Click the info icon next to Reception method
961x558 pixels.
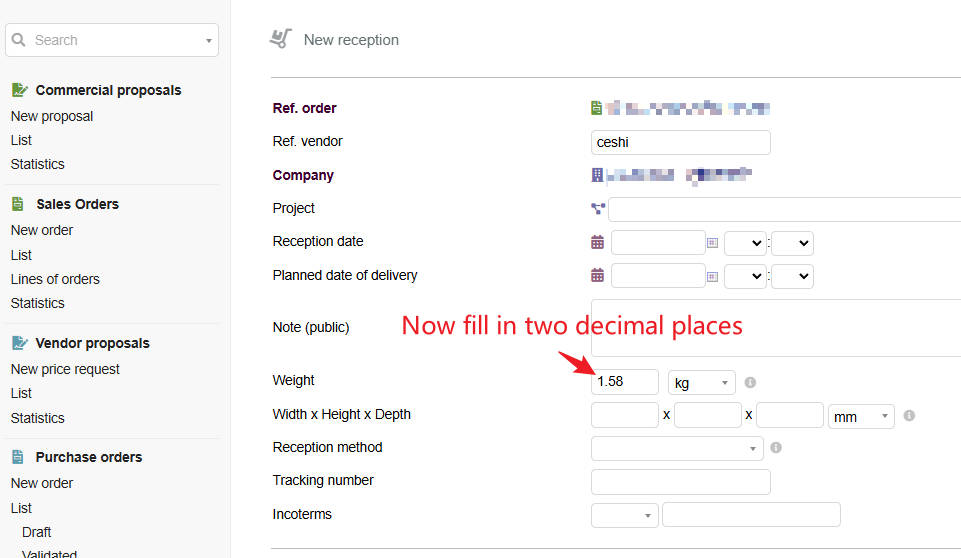(776, 448)
